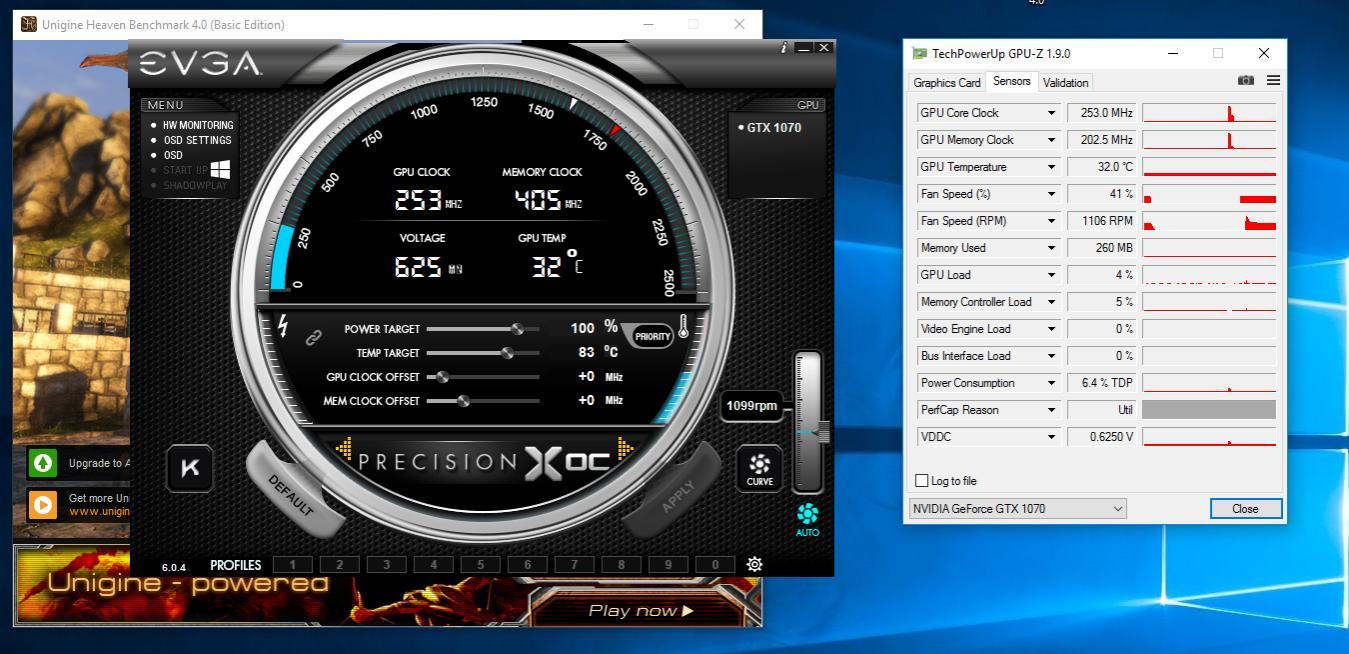Click the link chain icon beside Power Target
This screenshot has height=654, width=1349.
coord(313,338)
